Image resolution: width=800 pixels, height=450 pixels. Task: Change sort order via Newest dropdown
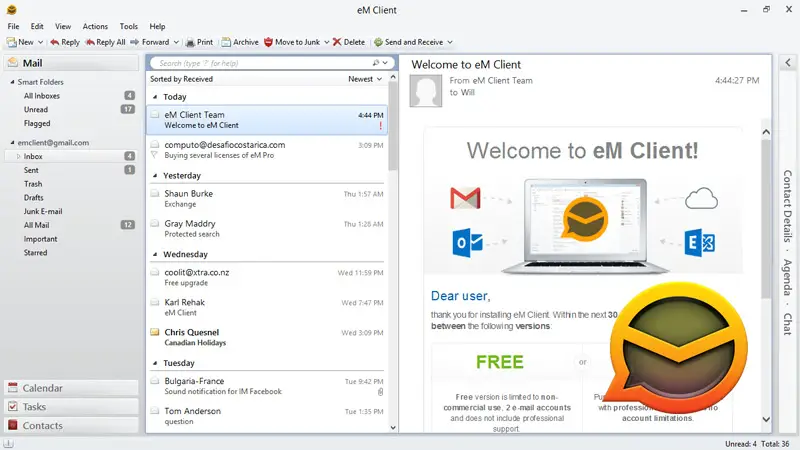coord(365,79)
